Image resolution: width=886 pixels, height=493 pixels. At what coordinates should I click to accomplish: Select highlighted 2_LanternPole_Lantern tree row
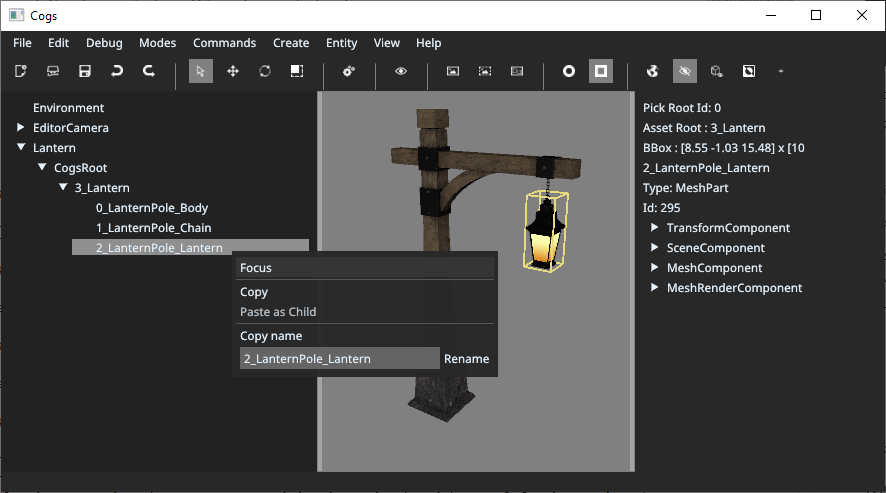tap(190, 248)
